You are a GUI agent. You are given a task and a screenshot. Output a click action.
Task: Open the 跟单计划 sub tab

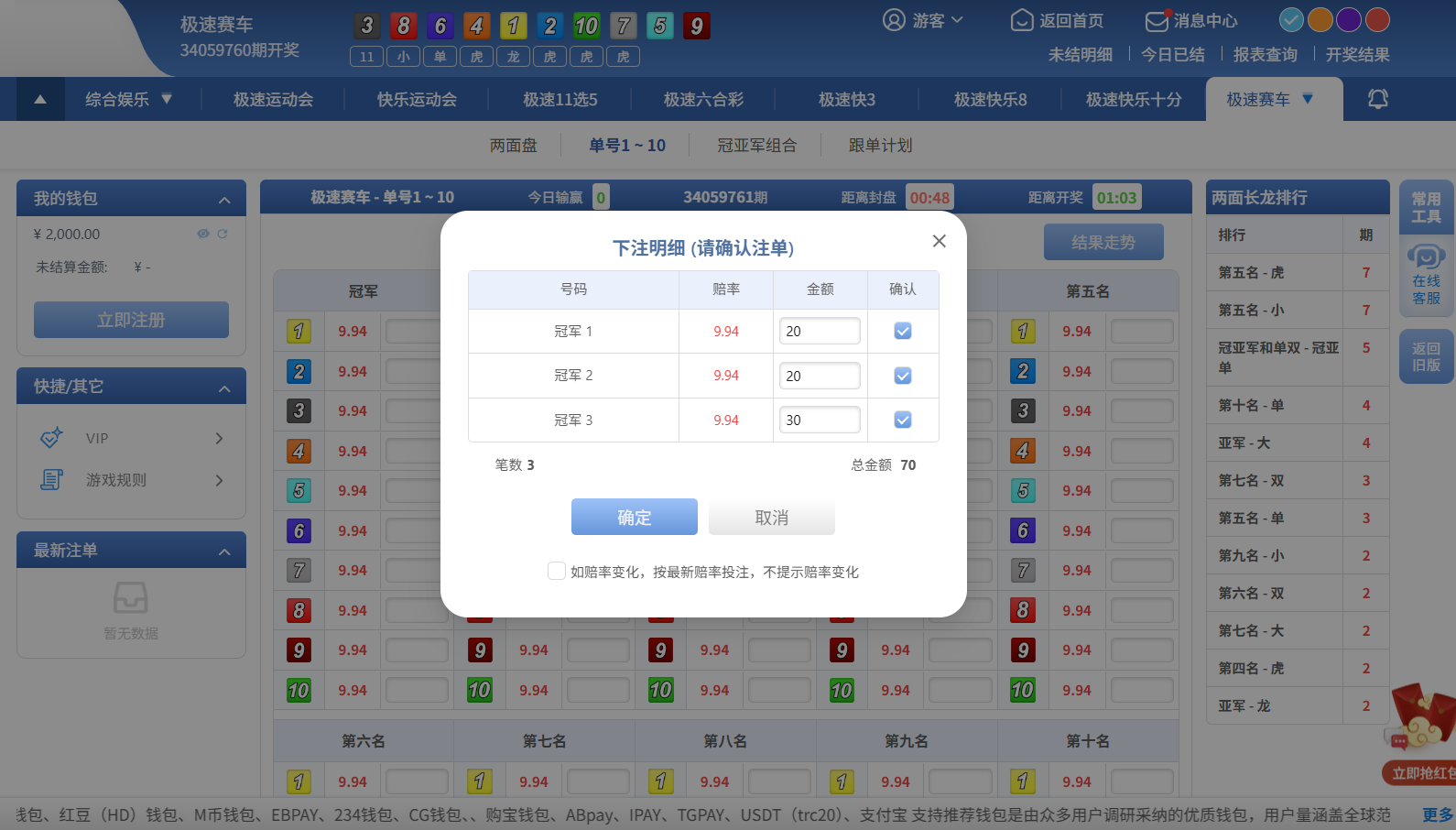pyautogui.click(x=880, y=145)
